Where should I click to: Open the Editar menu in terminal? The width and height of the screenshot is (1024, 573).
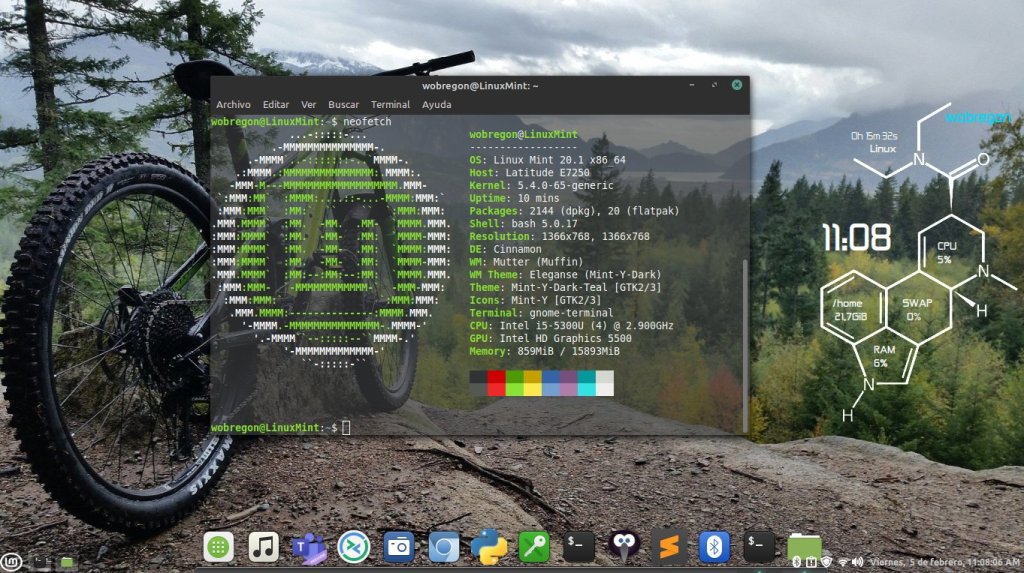point(276,104)
